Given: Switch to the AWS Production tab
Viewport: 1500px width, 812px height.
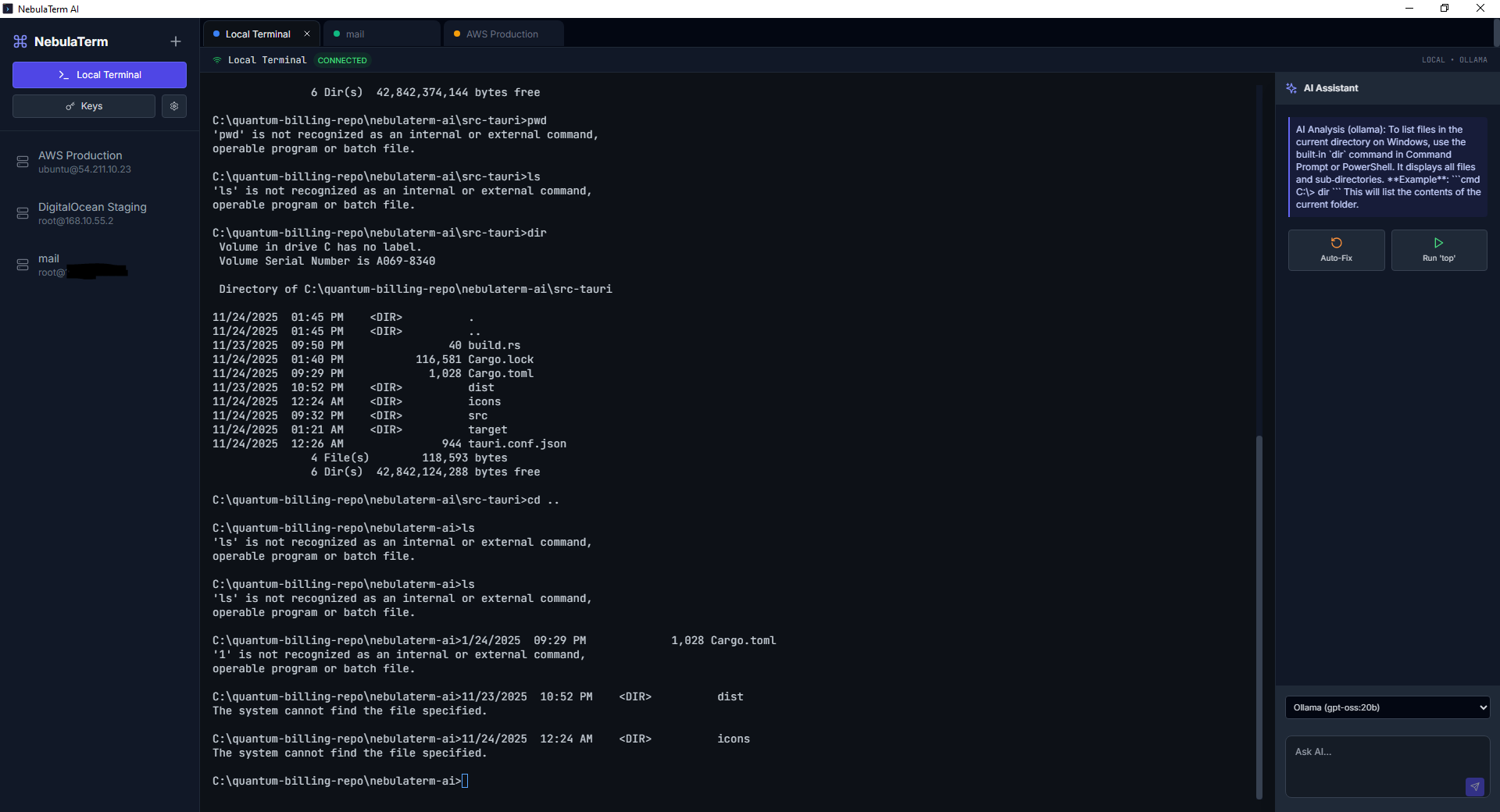Looking at the screenshot, I should point(503,34).
